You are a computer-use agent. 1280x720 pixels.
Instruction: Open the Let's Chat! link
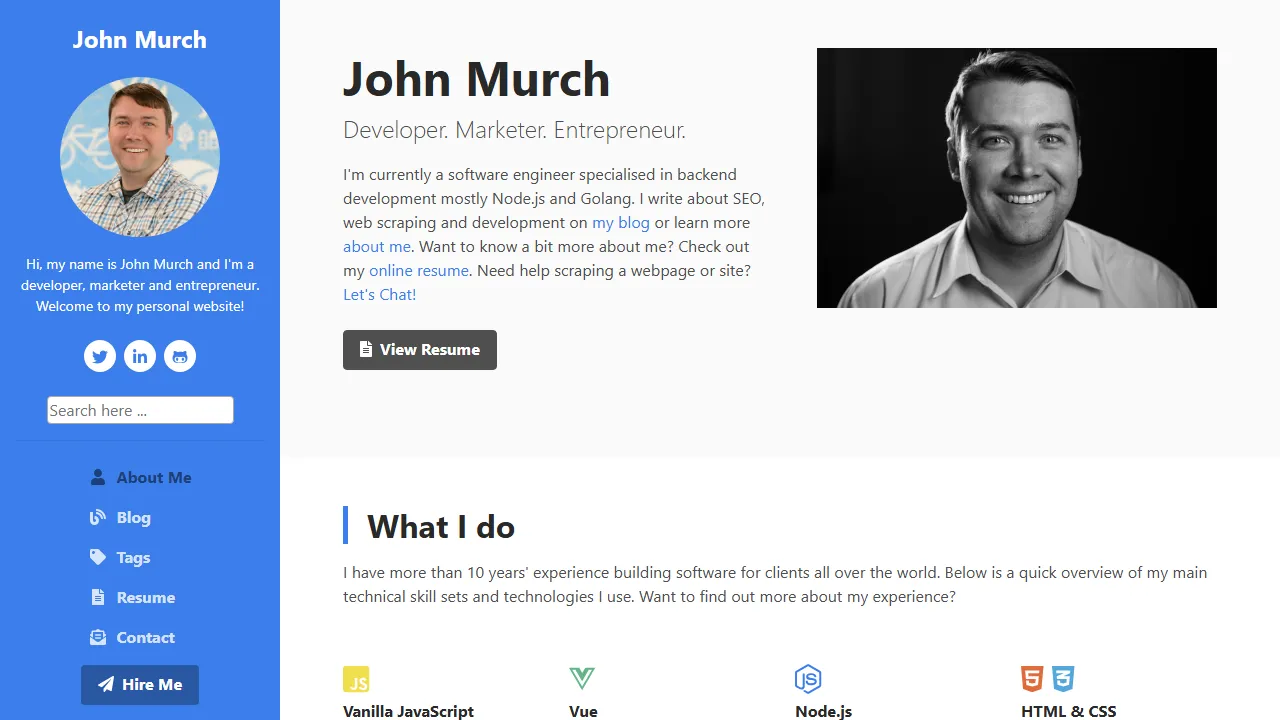pyautogui.click(x=379, y=294)
